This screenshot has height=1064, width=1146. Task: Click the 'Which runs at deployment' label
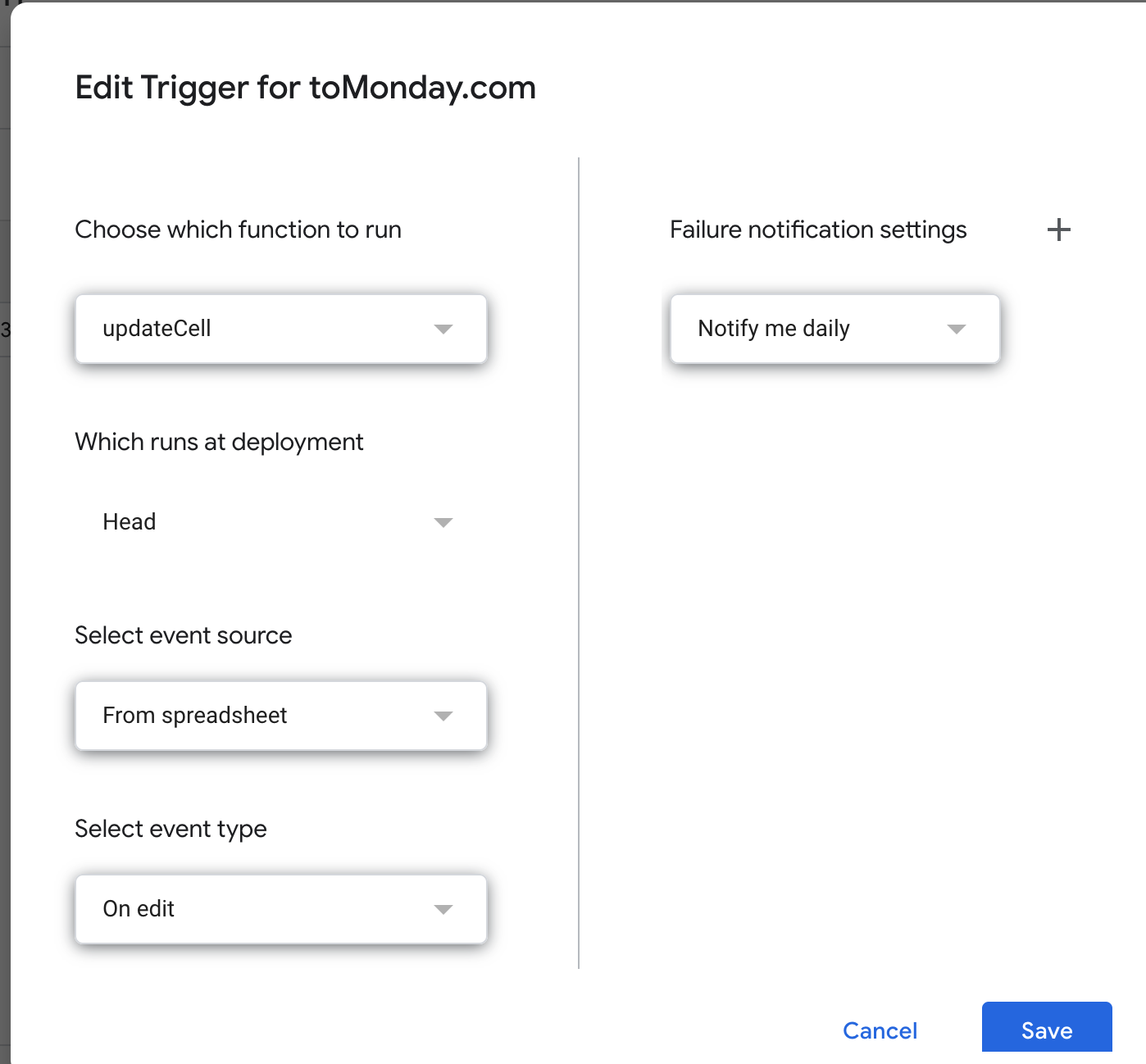[x=219, y=442]
